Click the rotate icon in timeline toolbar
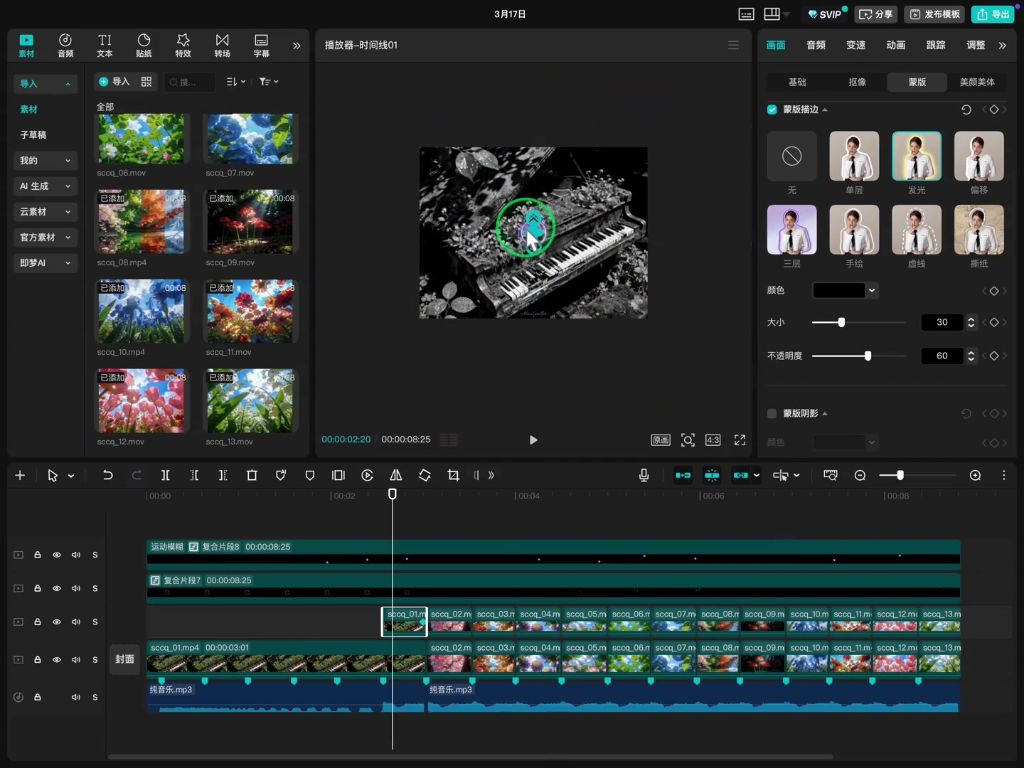Screen dimensions: 1024x768 pyautogui.click(x=424, y=475)
